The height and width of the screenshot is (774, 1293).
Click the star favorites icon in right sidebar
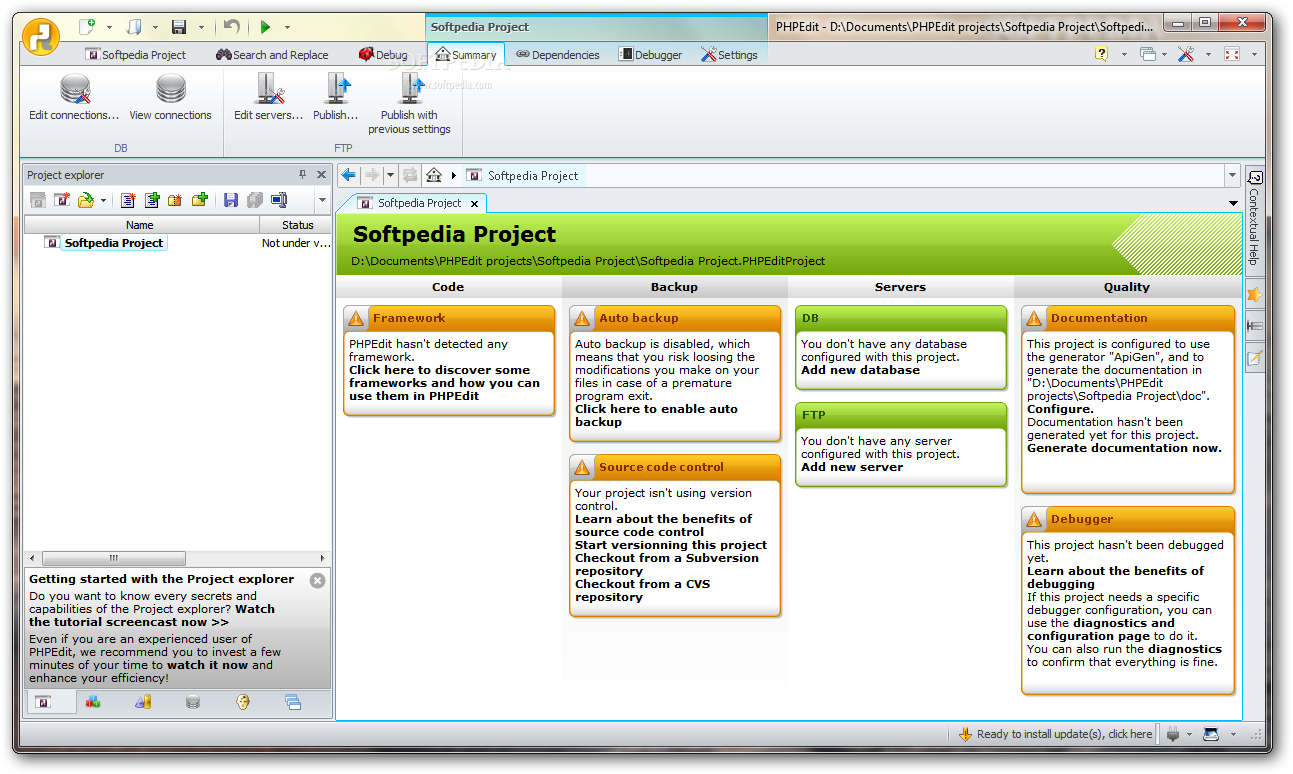coord(1255,295)
